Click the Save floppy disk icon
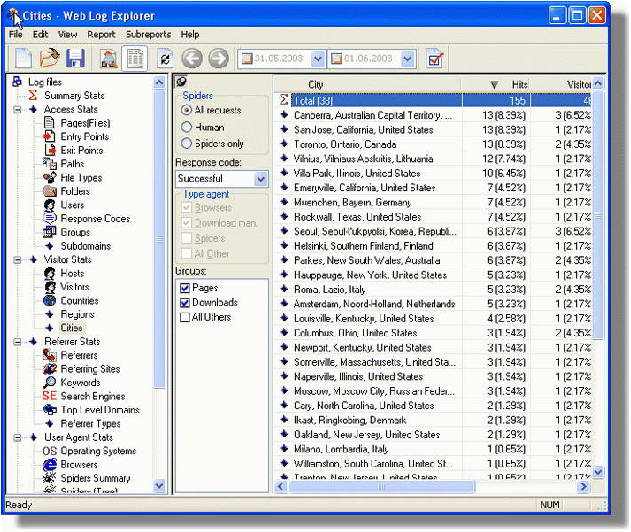The height and width of the screenshot is (532, 631). coord(75,59)
